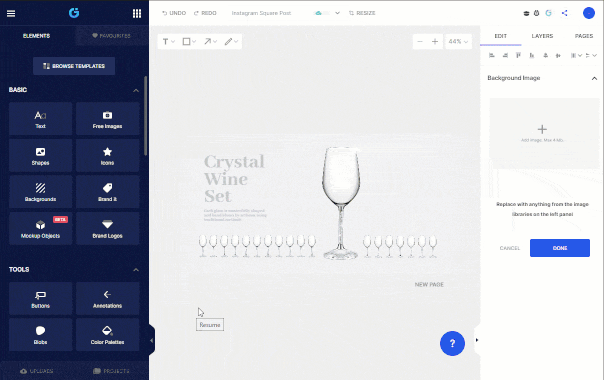Collapse the Basic section chevron
This screenshot has width=604, height=380.
tap(136, 91)
